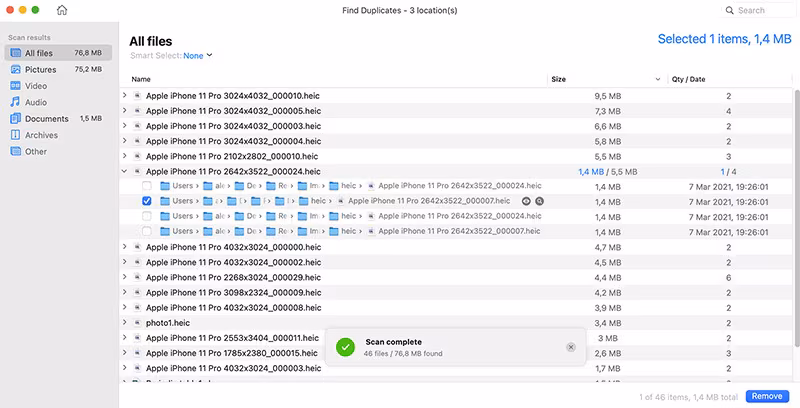Open the Smart Select dropdown

pos(198,56)
